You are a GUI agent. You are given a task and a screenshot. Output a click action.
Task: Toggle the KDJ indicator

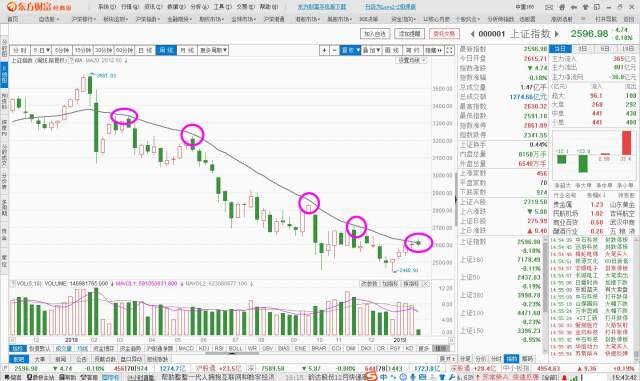click(203, 348)
